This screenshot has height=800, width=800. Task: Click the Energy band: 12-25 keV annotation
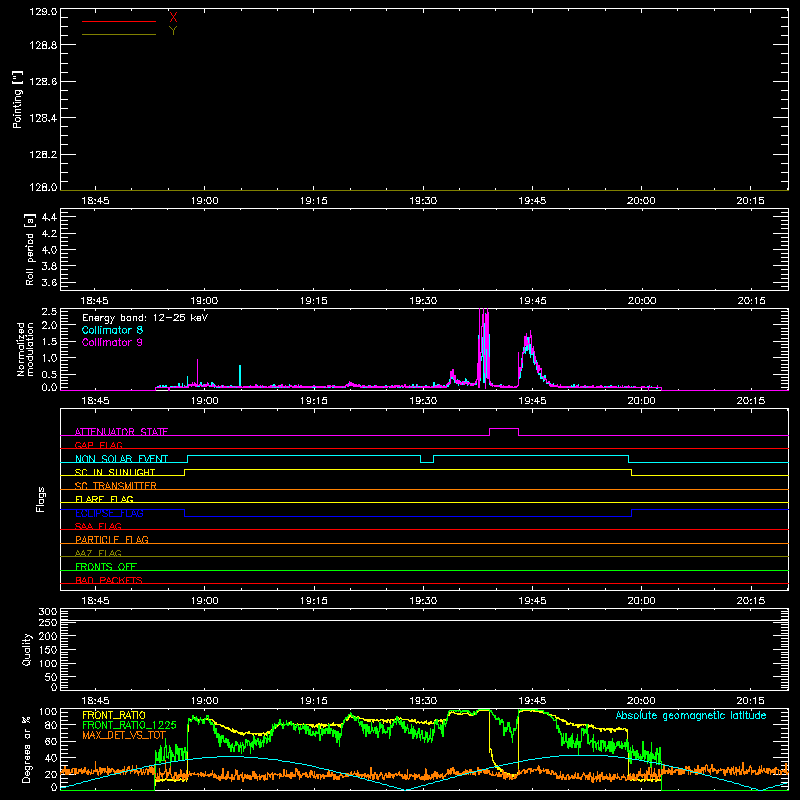coord(145,318)
